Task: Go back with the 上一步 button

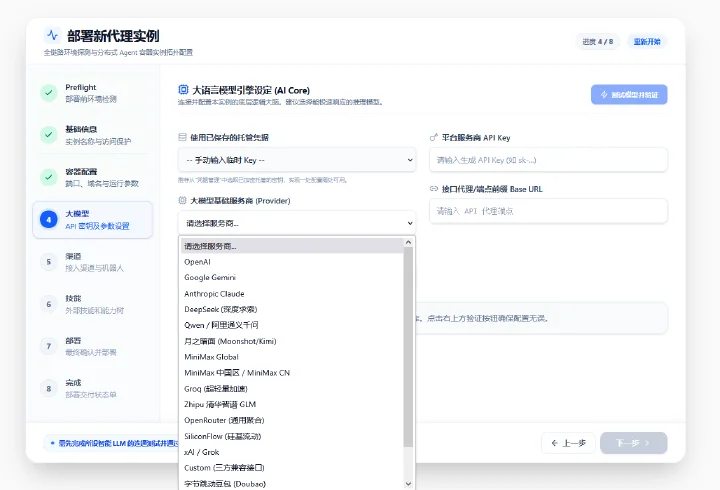Action: 568,443
